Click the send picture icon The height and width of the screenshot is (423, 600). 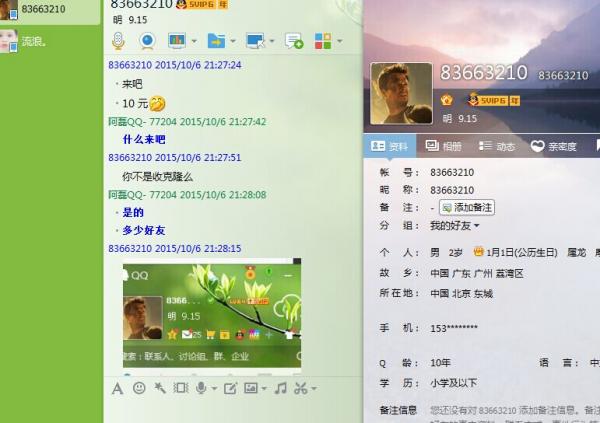click(x=251, y=388)
